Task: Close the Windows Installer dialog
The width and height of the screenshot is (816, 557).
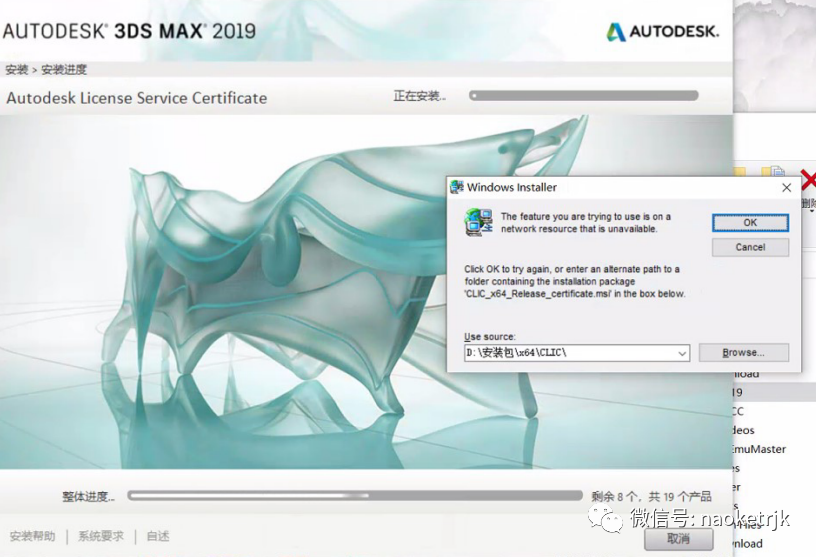Action: pyautogui.click(x=786, y=187)
